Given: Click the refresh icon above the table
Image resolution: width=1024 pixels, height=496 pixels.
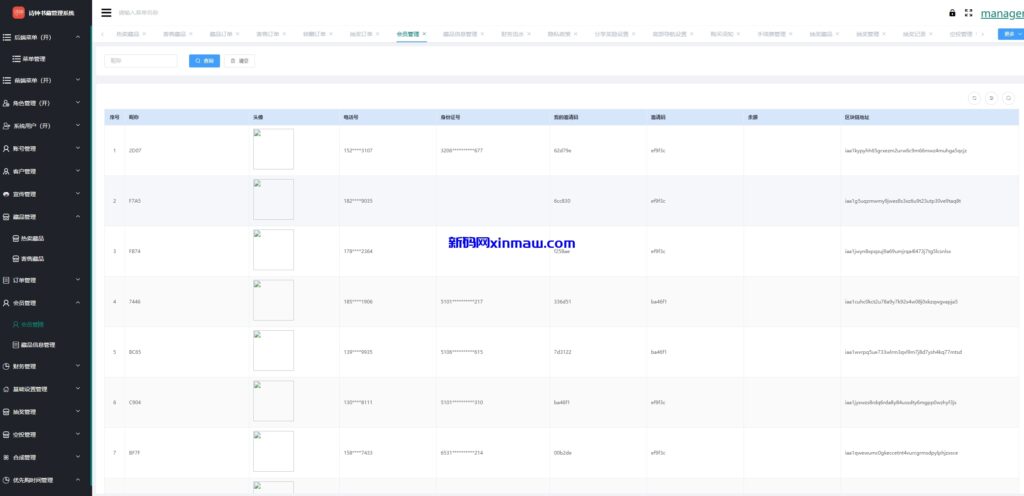Looking at the screenshot, I should pyautogui.click(x=973, y=97).
